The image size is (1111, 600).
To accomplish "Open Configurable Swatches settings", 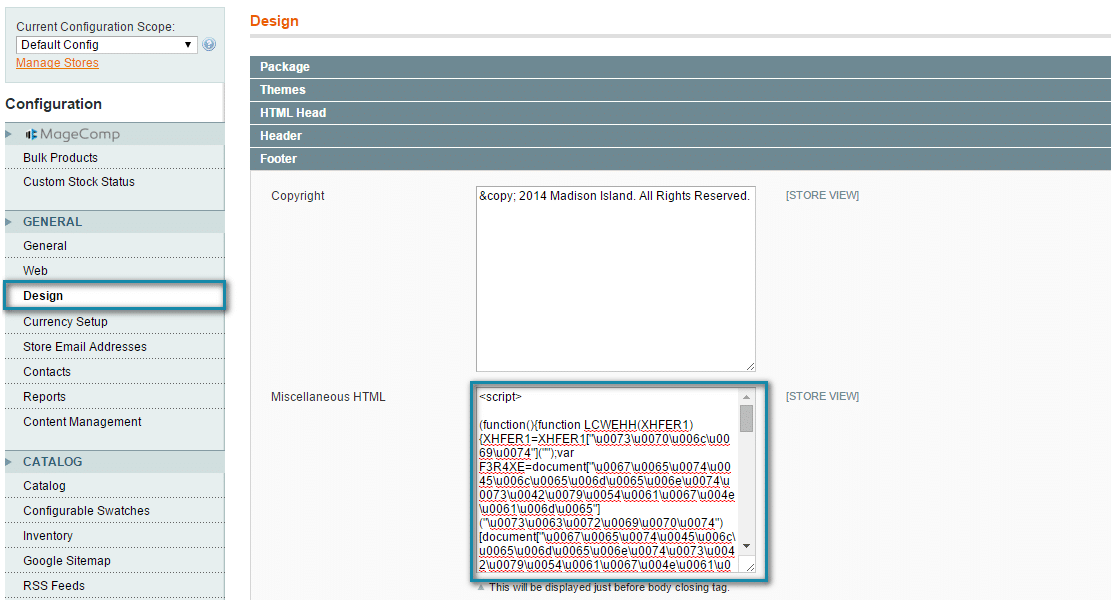I will point(86,511).
